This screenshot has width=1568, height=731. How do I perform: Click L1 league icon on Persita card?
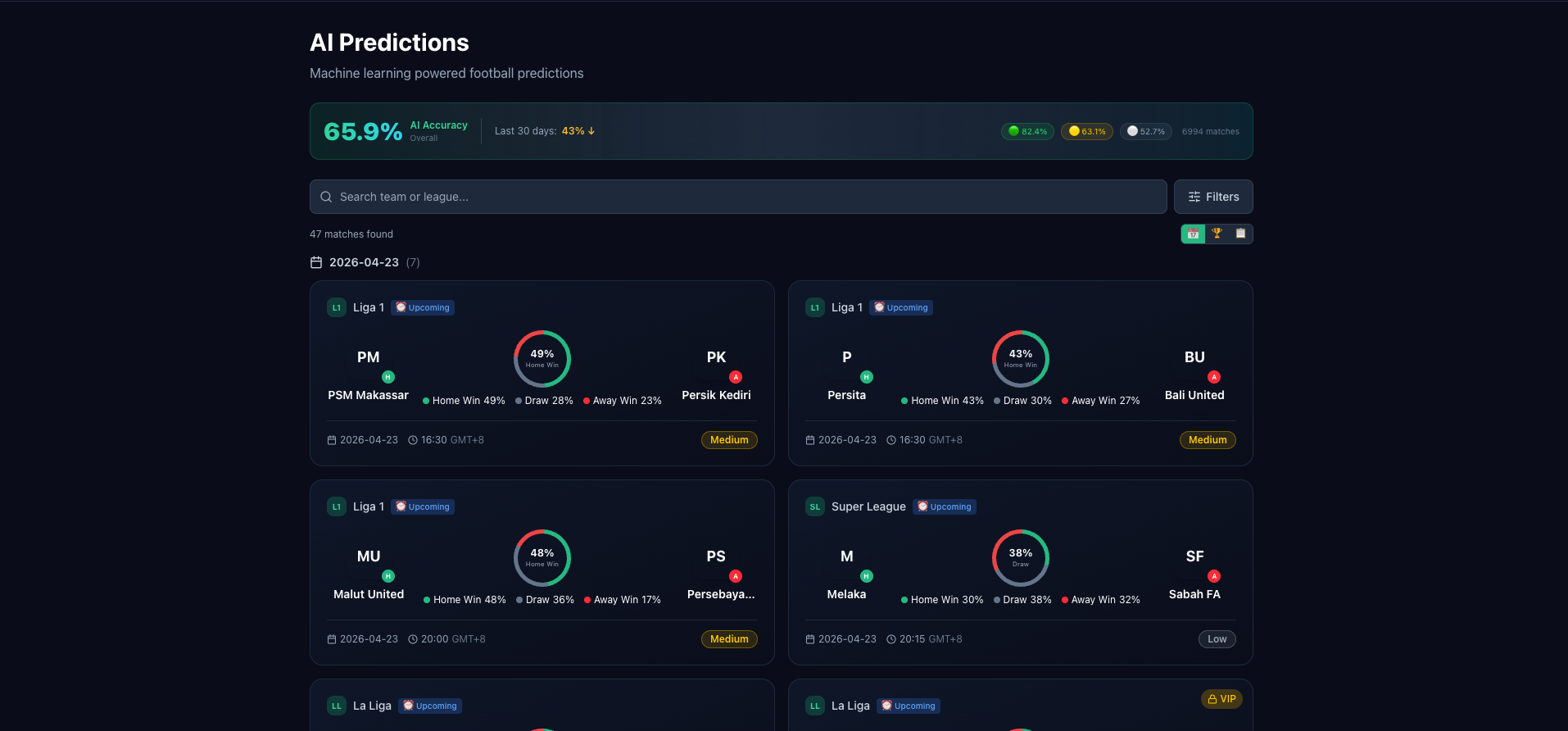pyautogui.click(x=815, y=307)
